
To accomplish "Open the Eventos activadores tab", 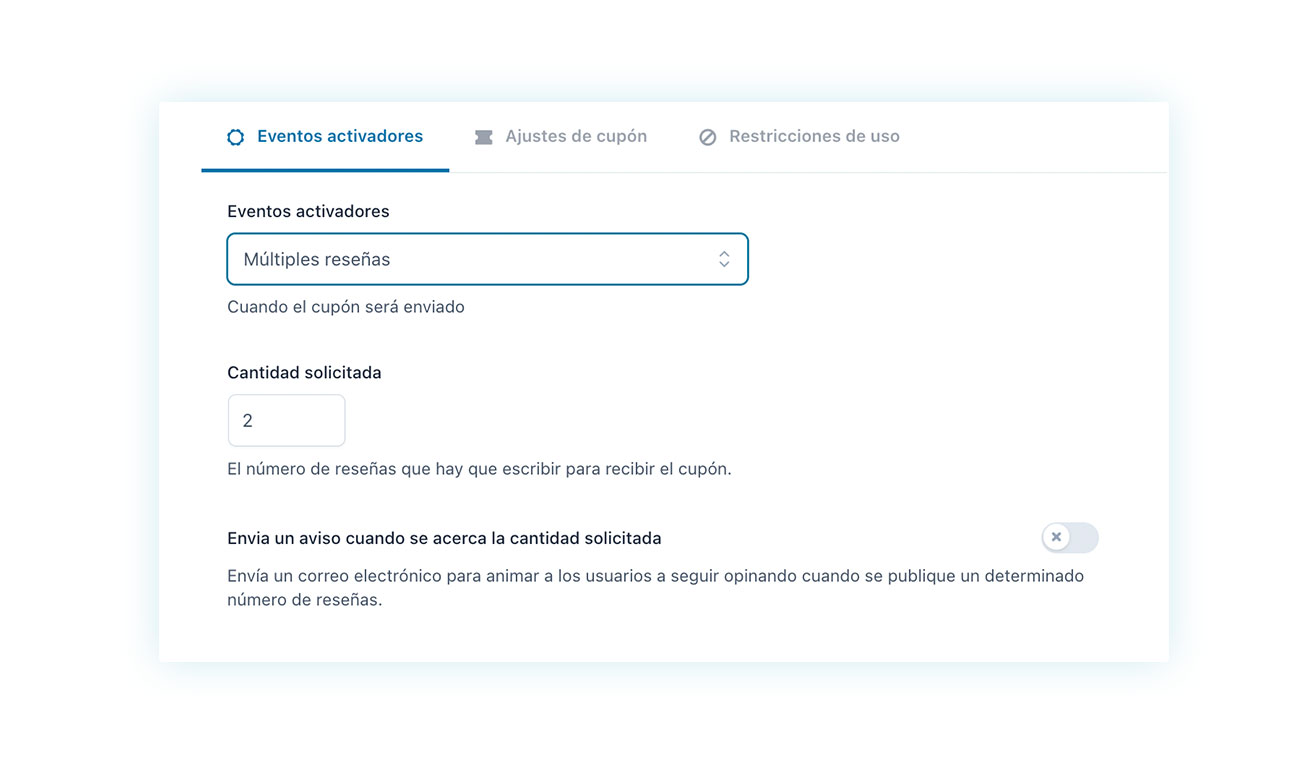I will click(x=325, y=136).
